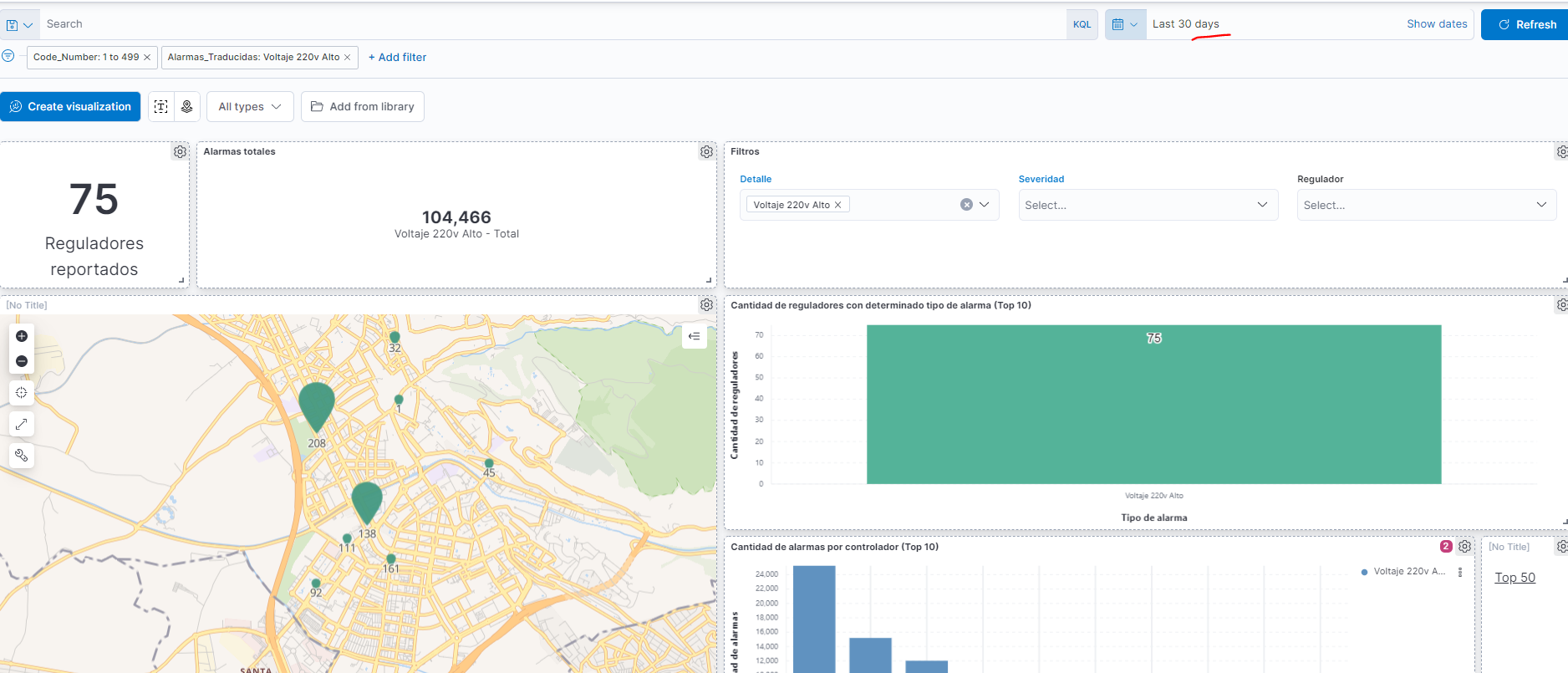Open gear options for Cantidad de alarmas por controlador
Image resolution: width=1568 pixels, height=673 pixels.
1464,547
